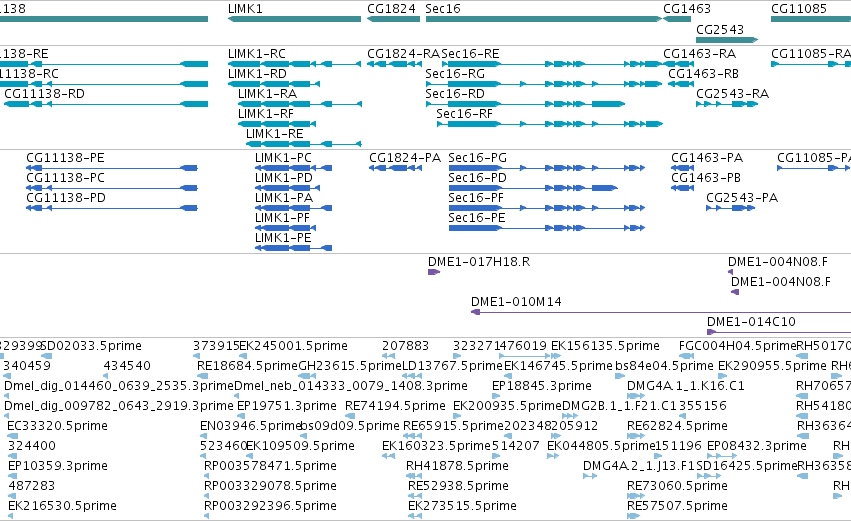Select the CG2543 gene label

[x=720, y=29]
